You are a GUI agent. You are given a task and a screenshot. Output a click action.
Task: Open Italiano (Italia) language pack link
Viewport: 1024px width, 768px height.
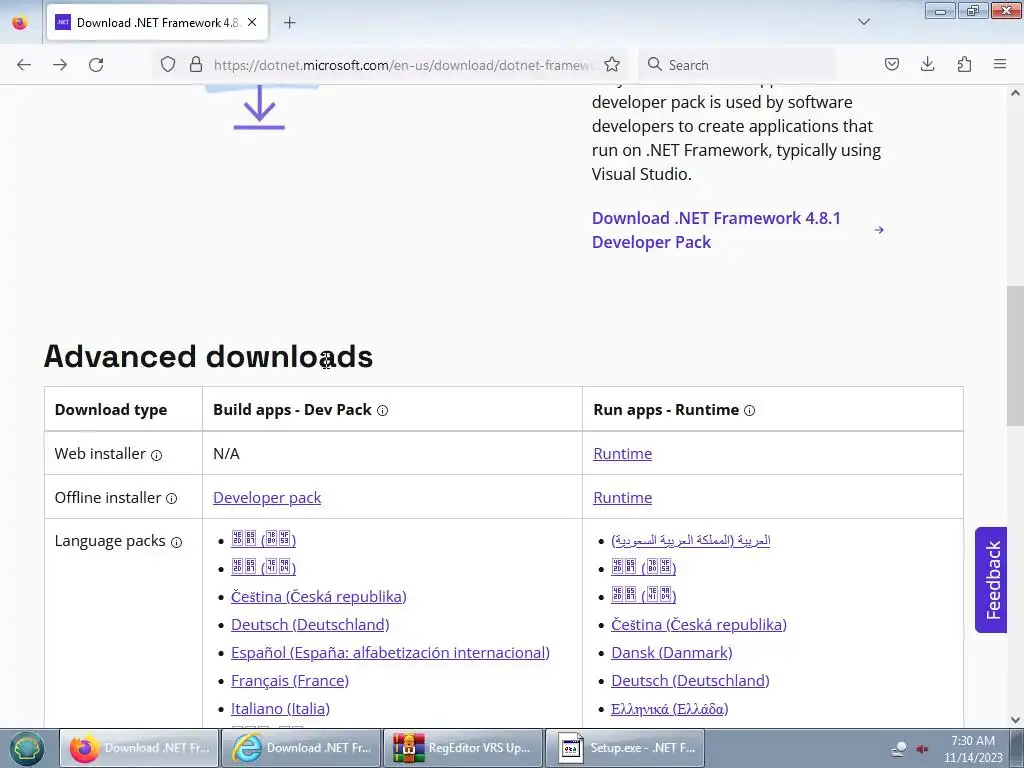point(280,709)
